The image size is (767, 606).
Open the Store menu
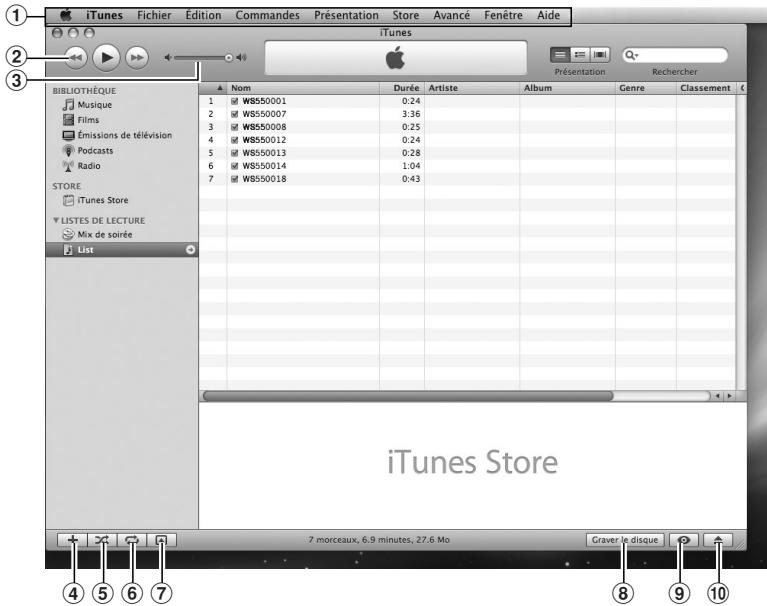pos(406,15)
